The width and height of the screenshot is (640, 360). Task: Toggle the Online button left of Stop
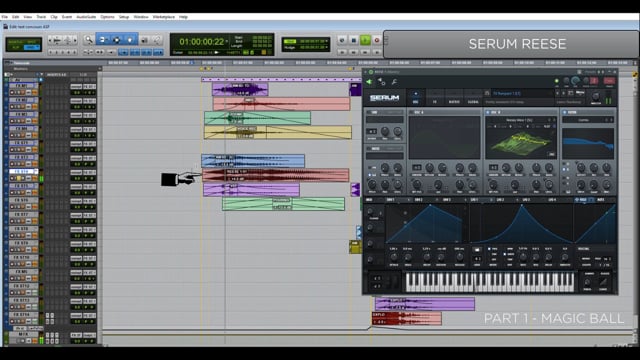coord(342,40)
